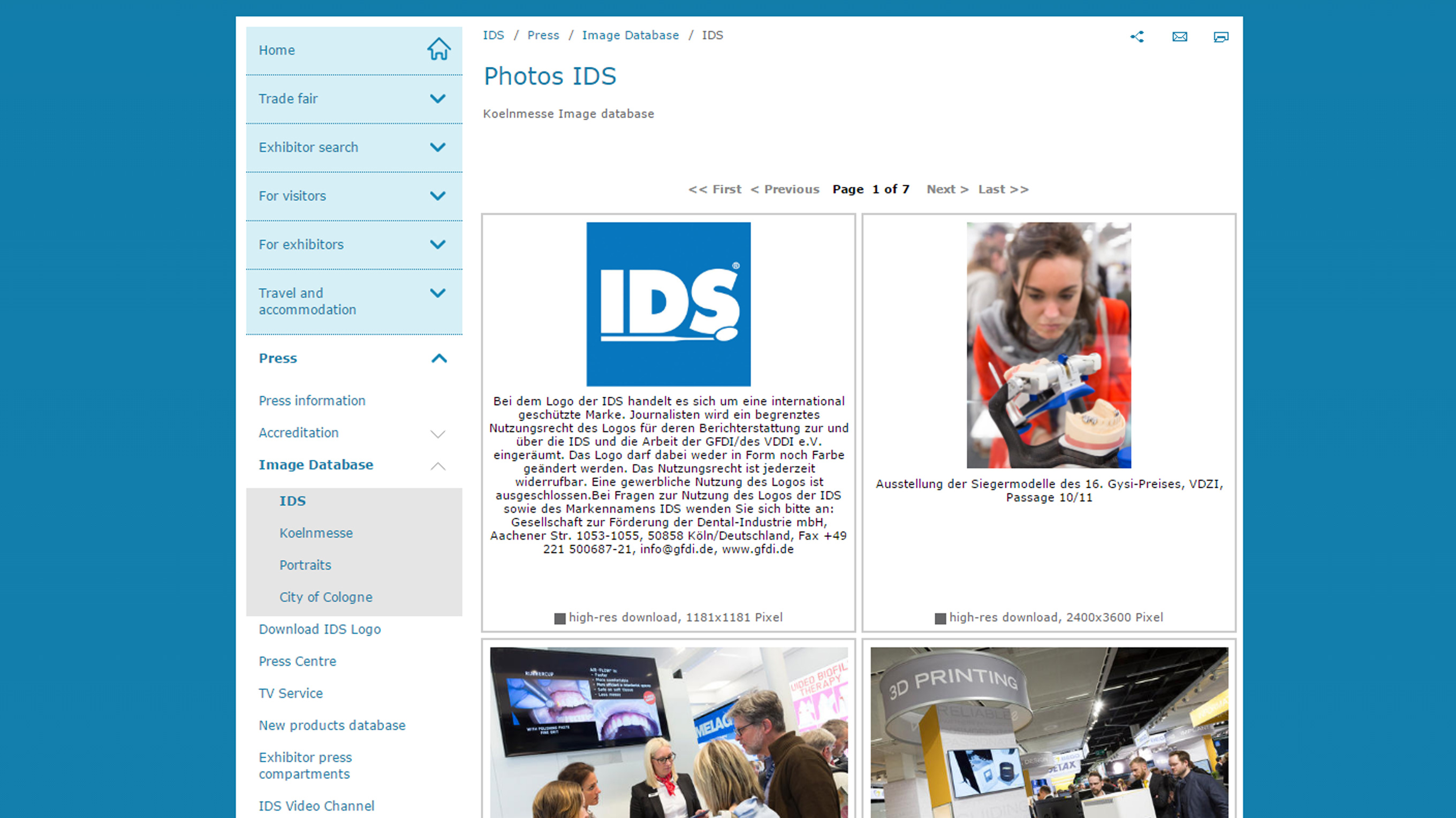Click the Gysi-Preises photo caption
Image resolution: width=1456 pixels, height=818 pixels.
pyautogui.click(x=1049, y=491)
